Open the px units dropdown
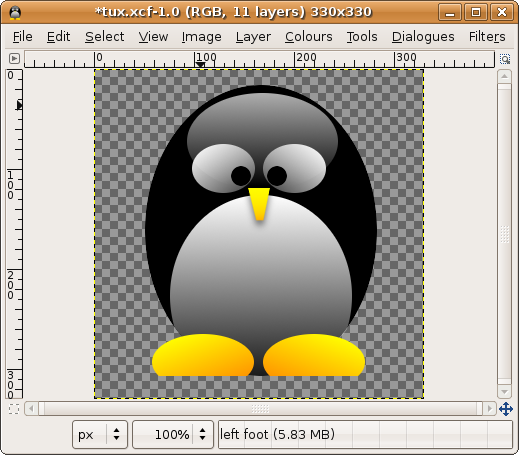 click(x=100, y=435)
